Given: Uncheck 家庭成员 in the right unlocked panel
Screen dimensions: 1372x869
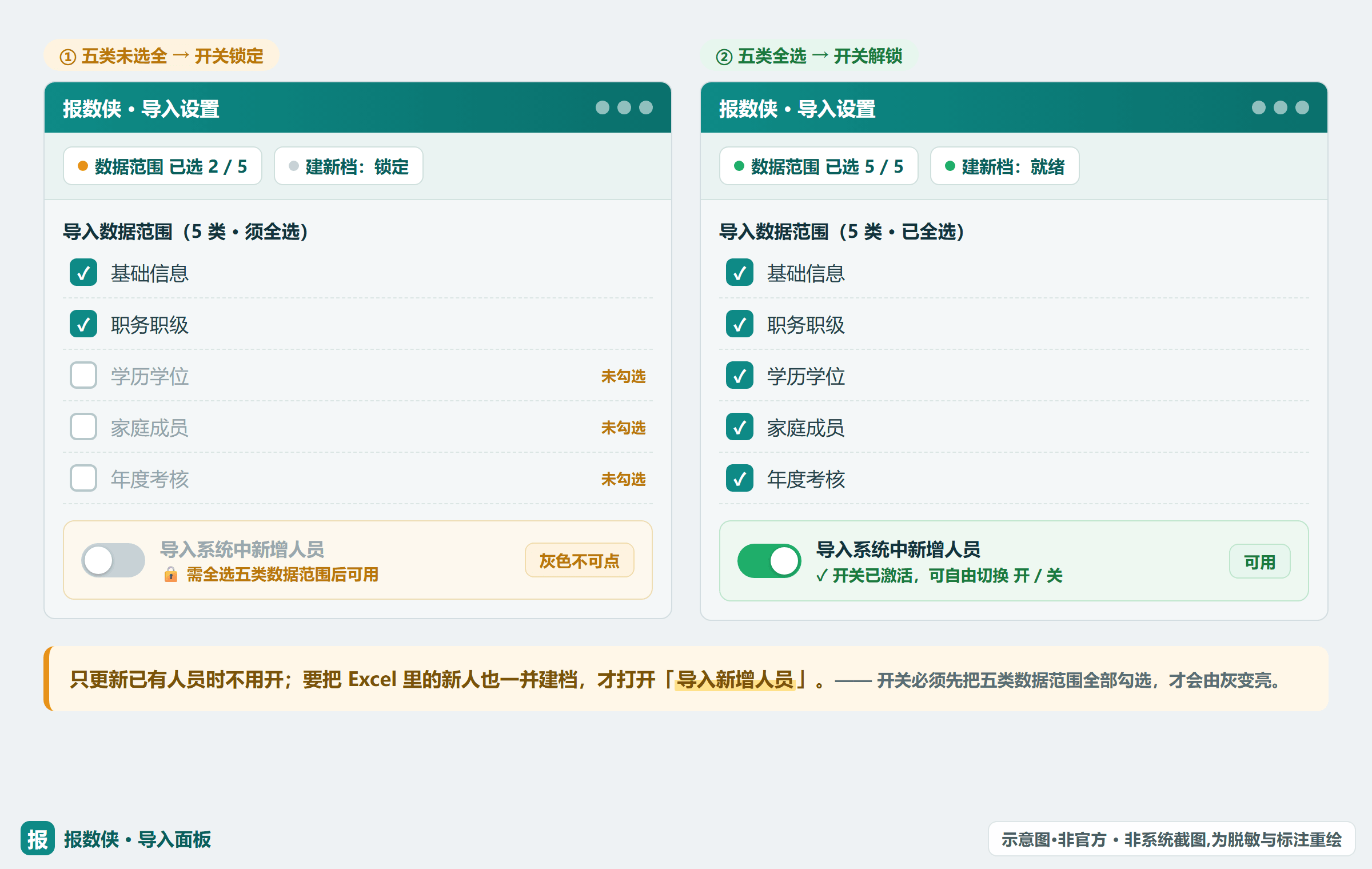Looking at the screenshot, I should click(740, 426).
